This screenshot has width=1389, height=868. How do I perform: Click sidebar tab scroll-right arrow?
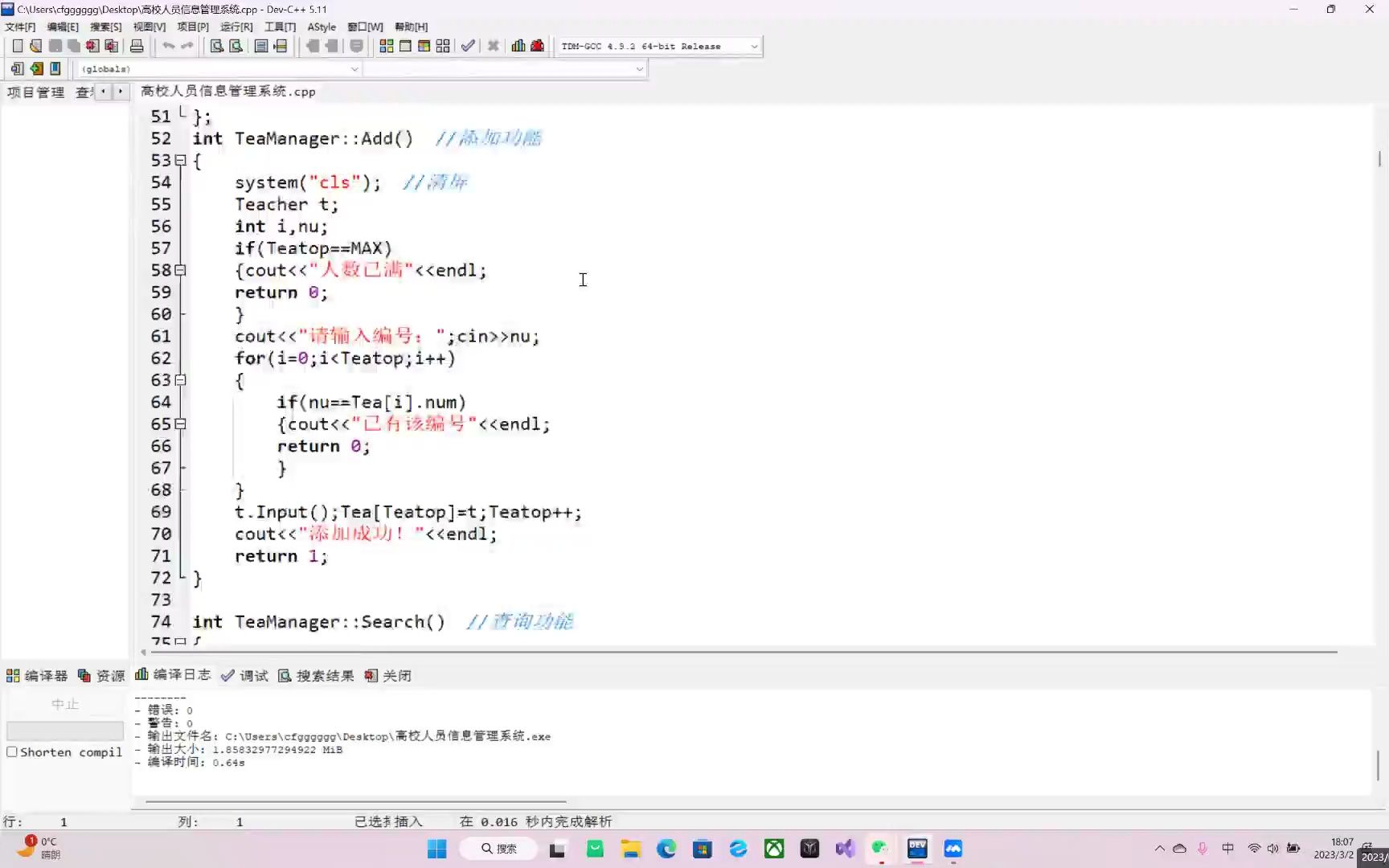click(x=121, y=92)
